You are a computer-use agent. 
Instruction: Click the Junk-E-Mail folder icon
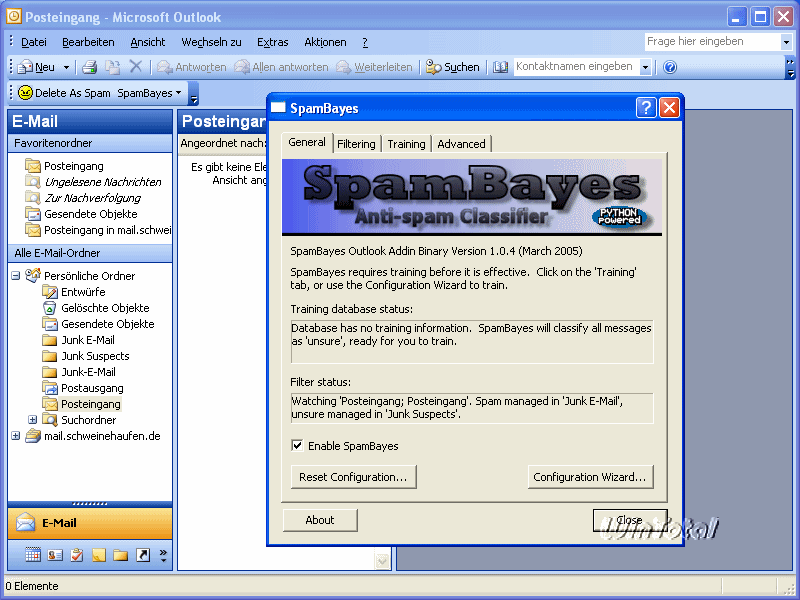pyautogui.click(x=49, y=372)
